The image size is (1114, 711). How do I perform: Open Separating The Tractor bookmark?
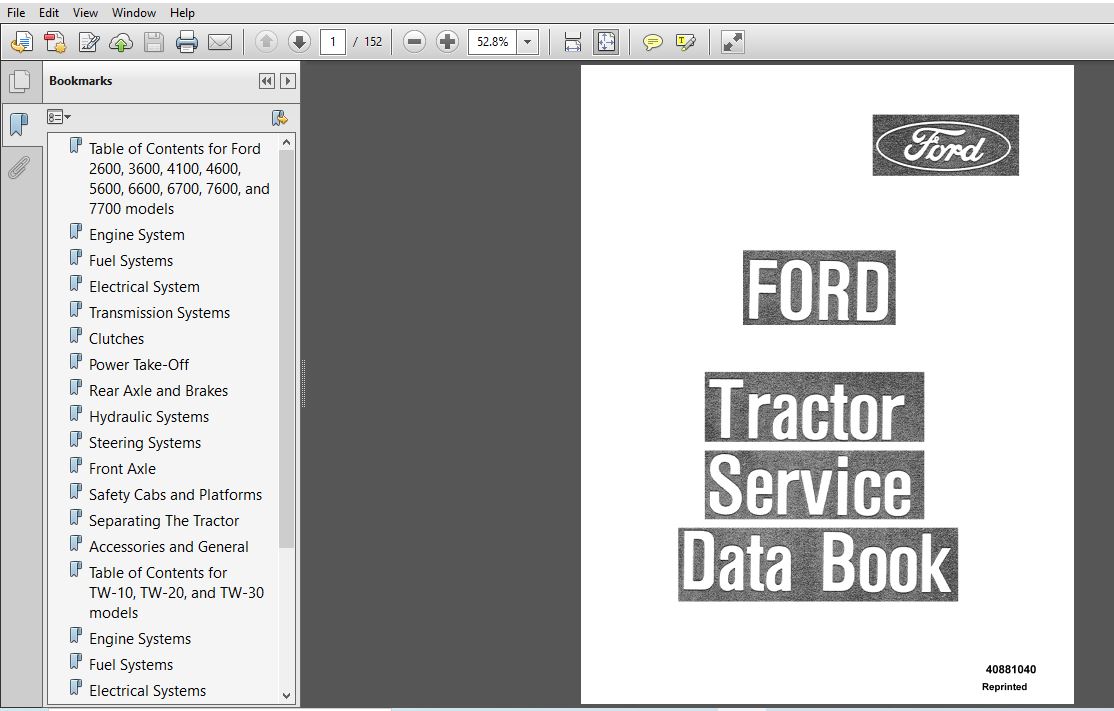(x=164, y=521)
